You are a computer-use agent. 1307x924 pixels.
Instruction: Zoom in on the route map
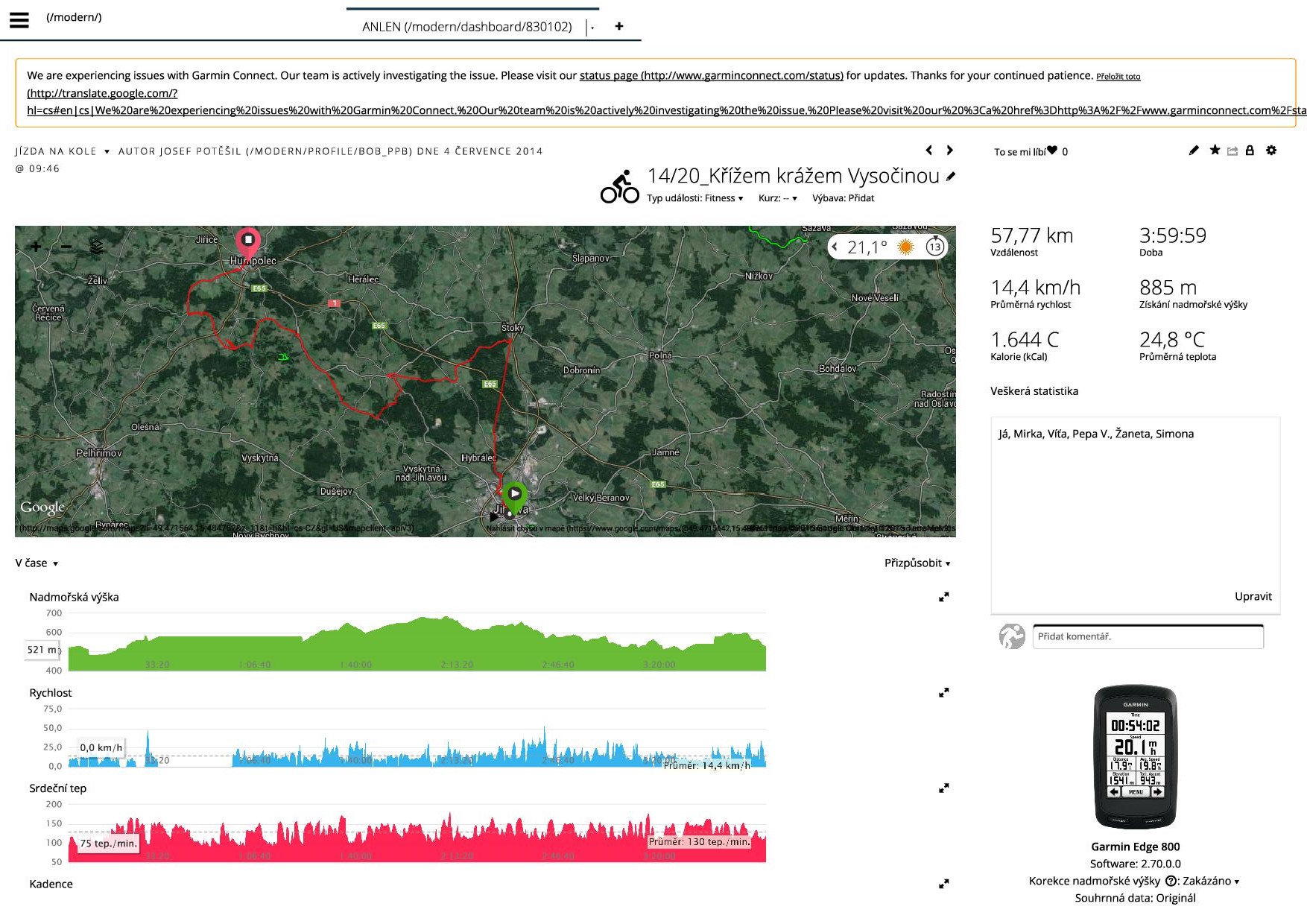click(x=36, y=247)
